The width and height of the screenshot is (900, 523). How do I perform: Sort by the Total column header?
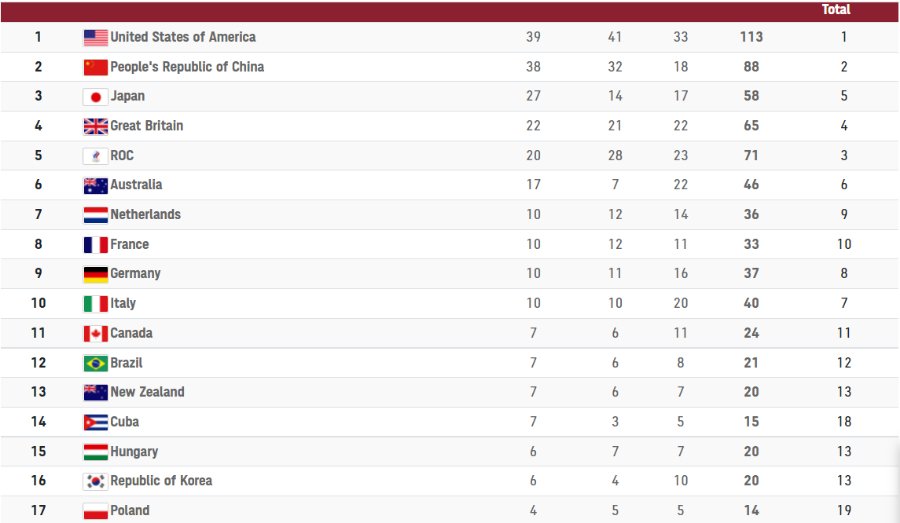coord(836,9)
